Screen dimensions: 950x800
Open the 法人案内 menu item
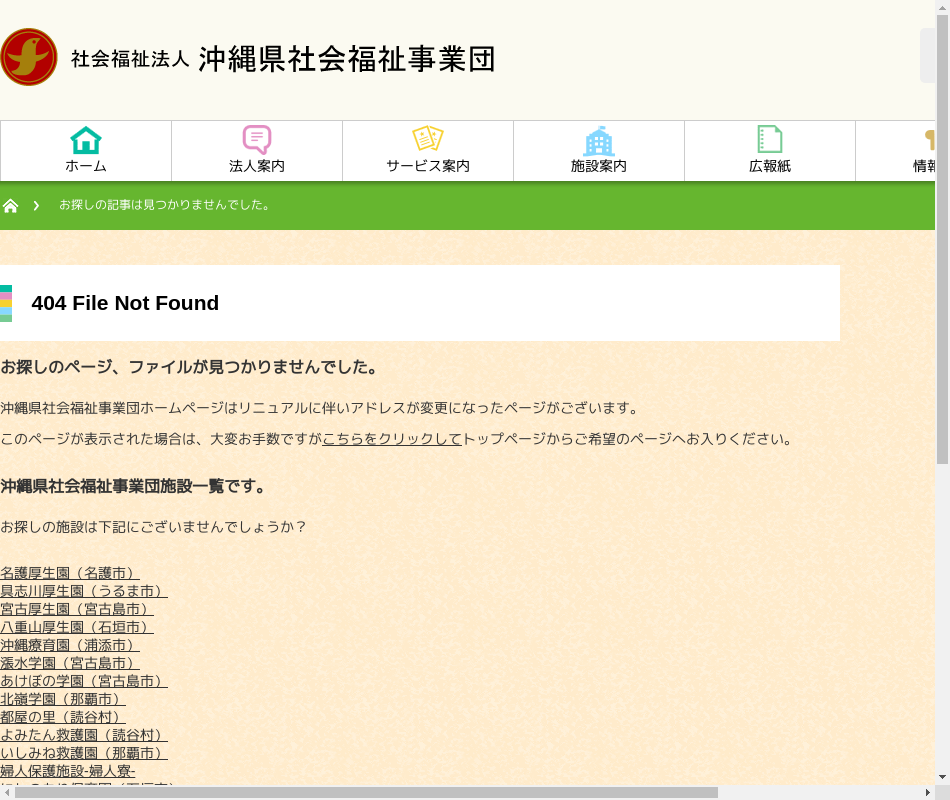pyautogui.click(x=257, y=166)
